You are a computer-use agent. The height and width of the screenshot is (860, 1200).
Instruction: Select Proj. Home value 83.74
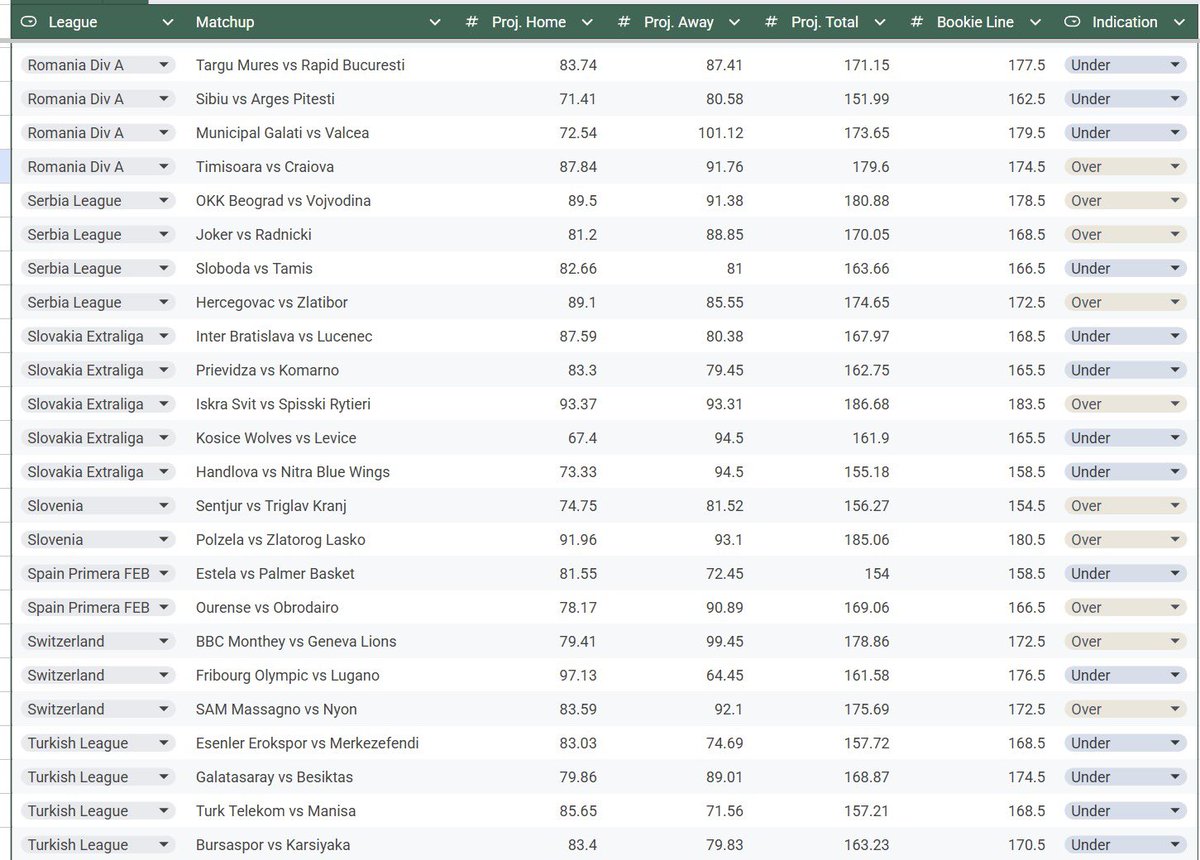[x=578, y=65]
